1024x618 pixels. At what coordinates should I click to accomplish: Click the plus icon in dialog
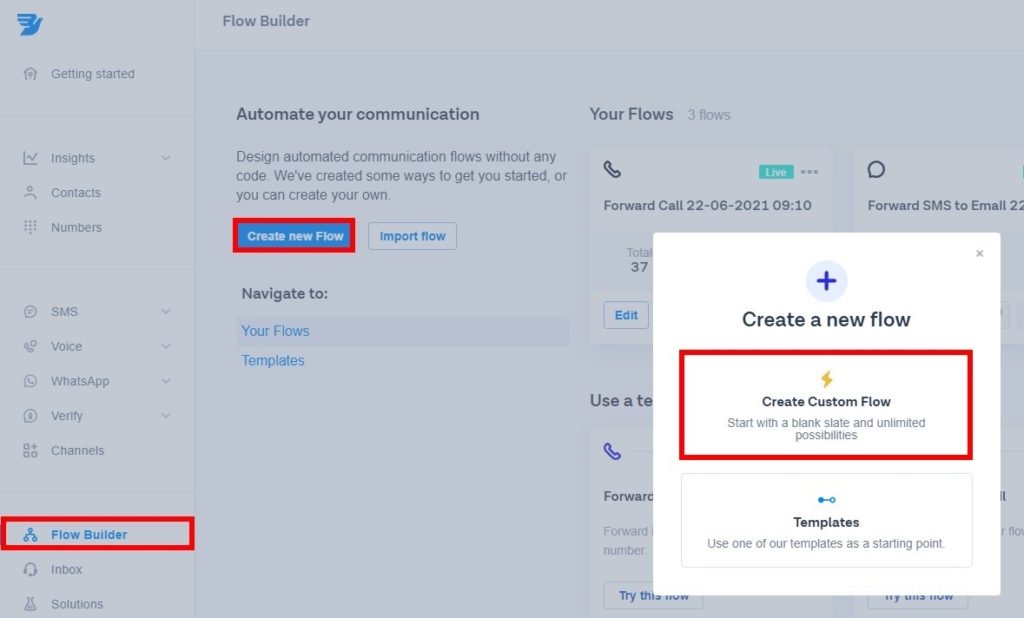tap(826, 281)
